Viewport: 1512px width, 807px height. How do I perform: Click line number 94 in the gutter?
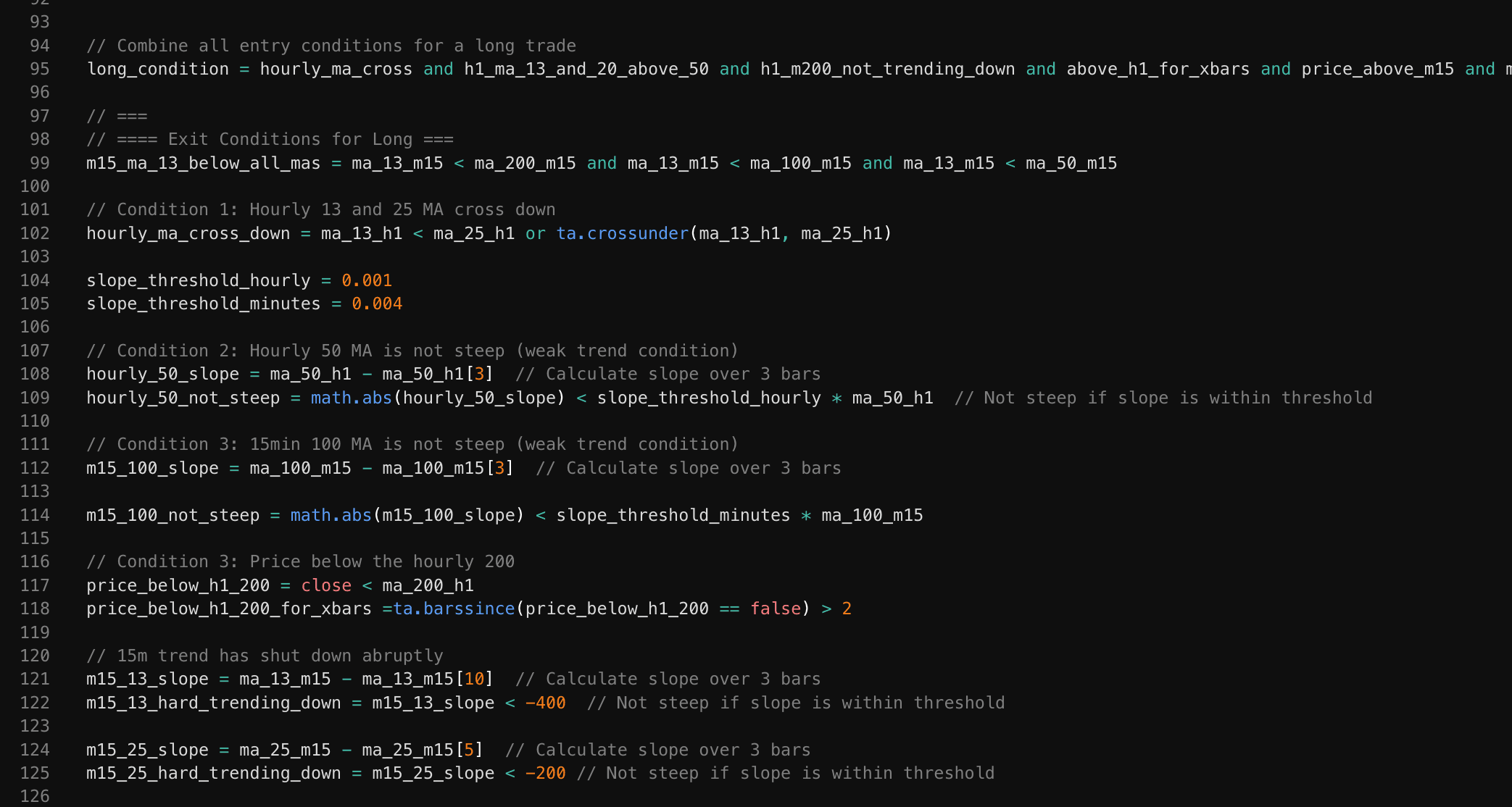(x=38, y=45)
